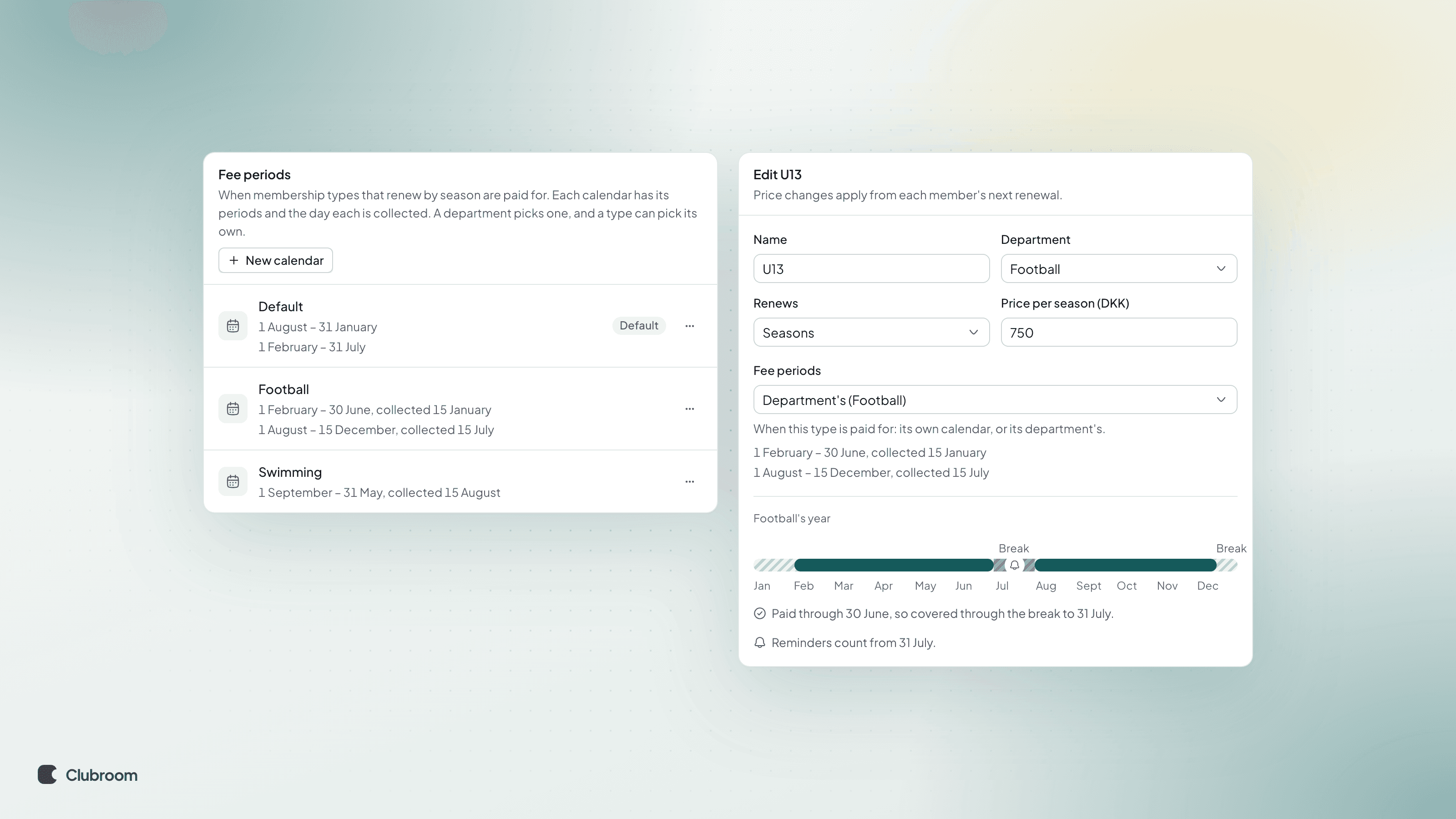Open the Fee periods dropdown Department's (Football)
Image resolution: width=1456 pixels, height=819 pixels.
click(995, 399)
